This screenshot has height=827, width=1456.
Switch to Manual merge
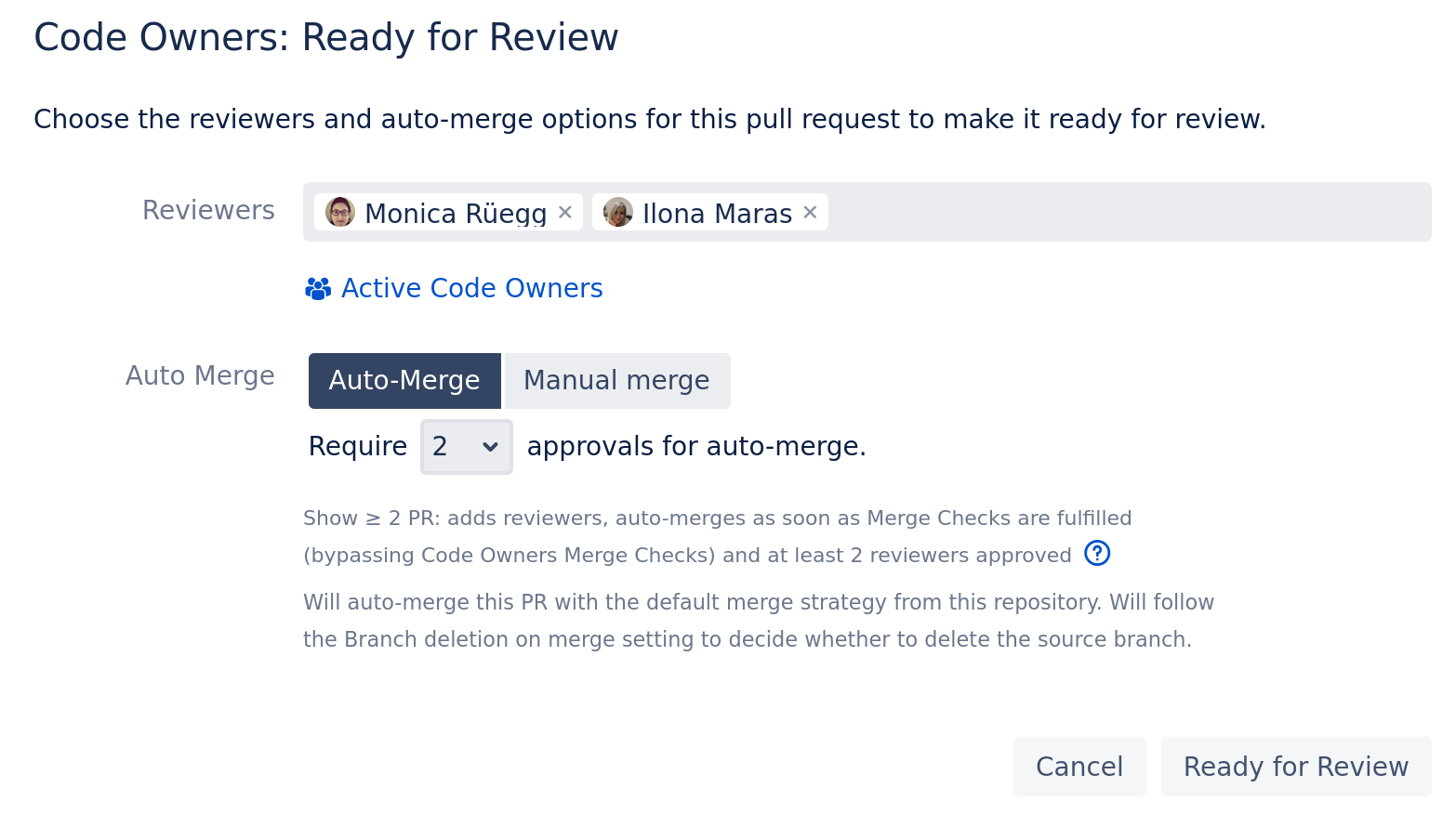click(x=616, y=381)
